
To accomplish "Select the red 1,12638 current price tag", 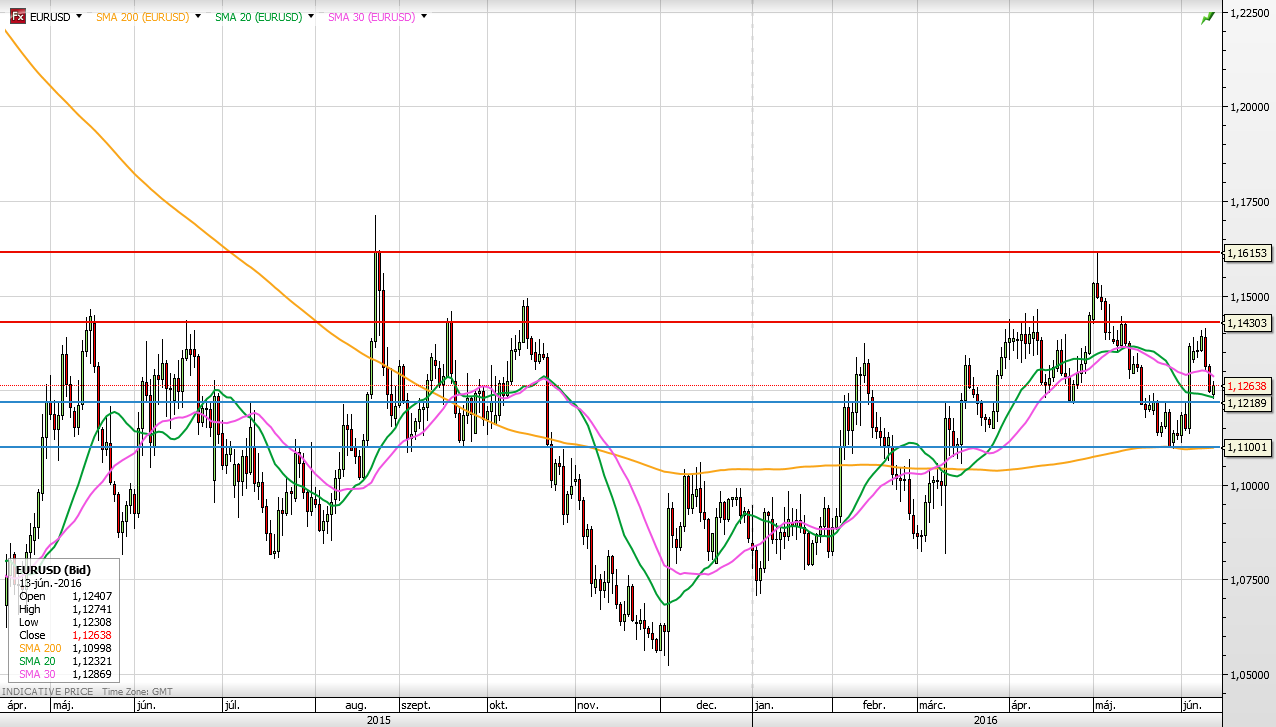I will coord(1248,385).
